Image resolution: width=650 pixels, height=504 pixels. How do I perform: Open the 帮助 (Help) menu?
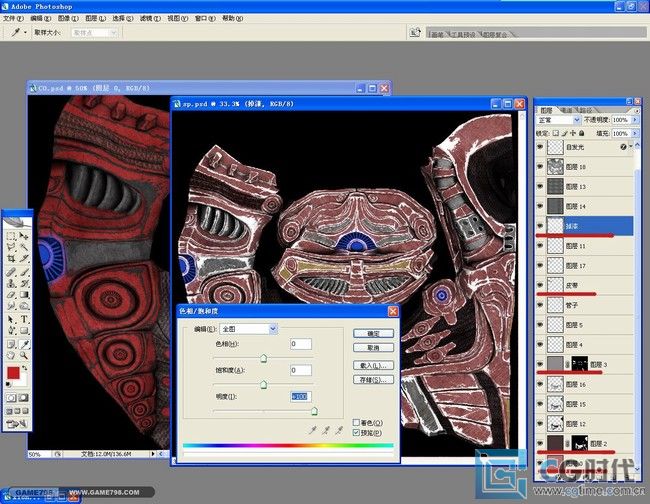click(233, 18)
